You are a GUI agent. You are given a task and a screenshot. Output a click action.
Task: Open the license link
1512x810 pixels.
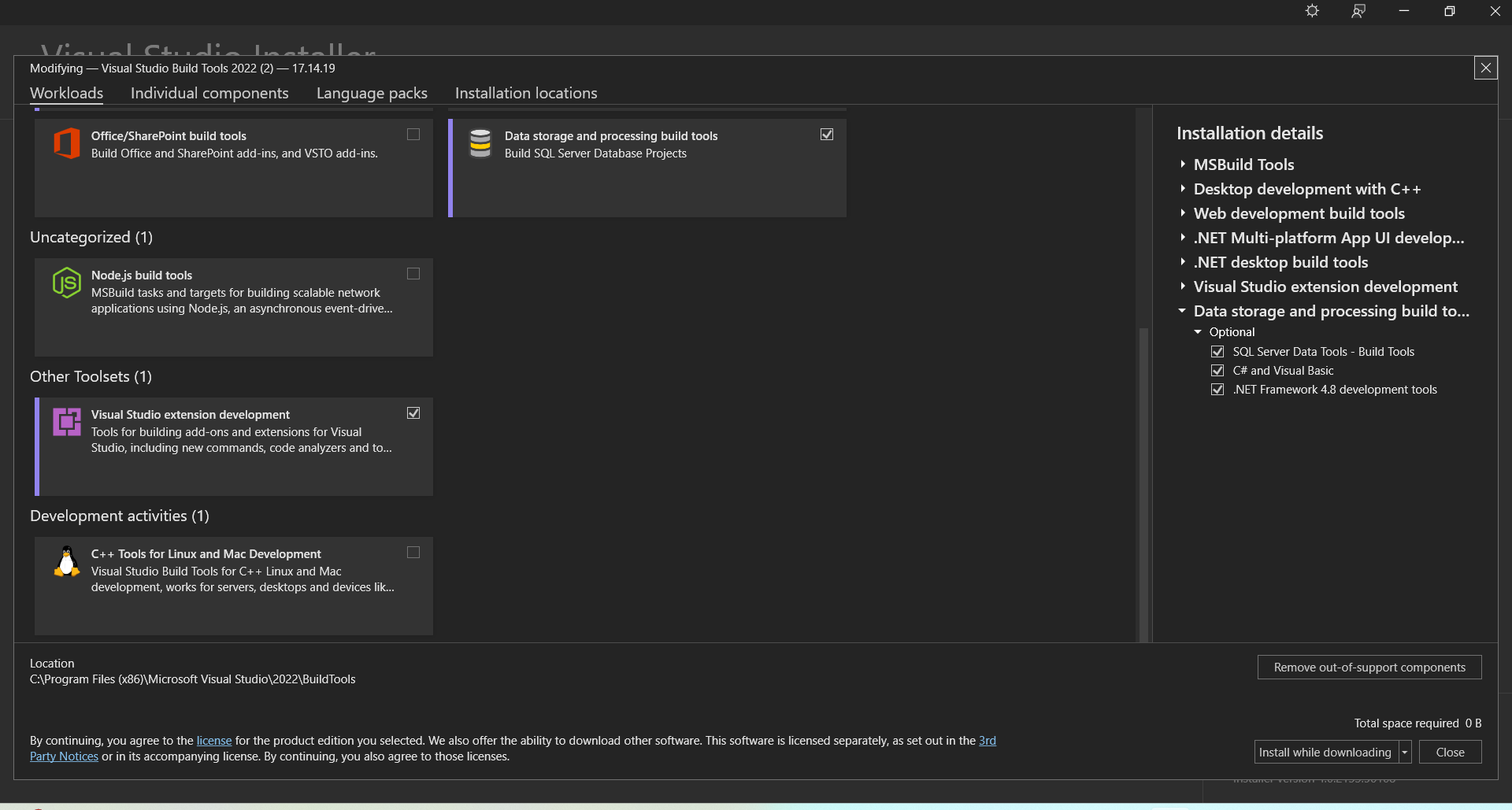pos(214,741)
